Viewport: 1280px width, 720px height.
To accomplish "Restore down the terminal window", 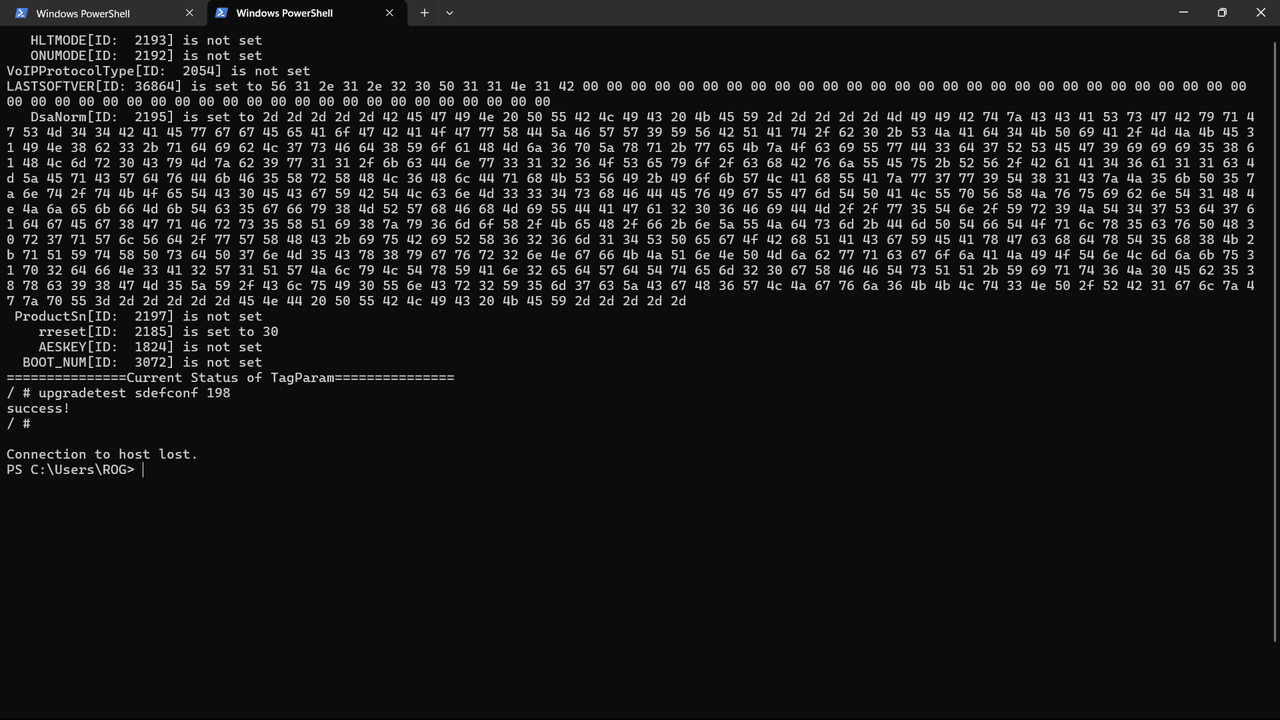I will point(1221,13).
